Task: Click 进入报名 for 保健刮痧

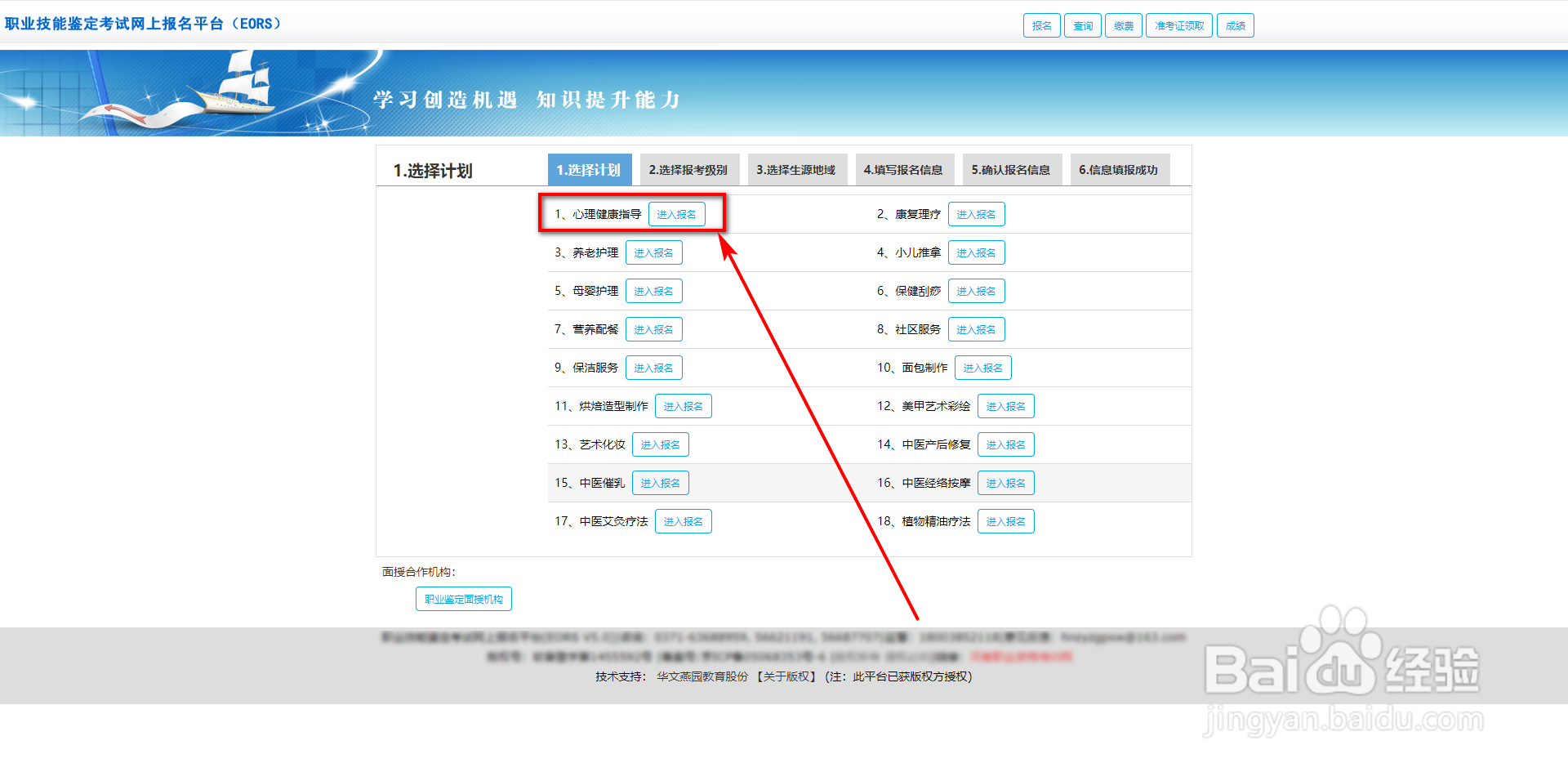Action: coord(977,291)
